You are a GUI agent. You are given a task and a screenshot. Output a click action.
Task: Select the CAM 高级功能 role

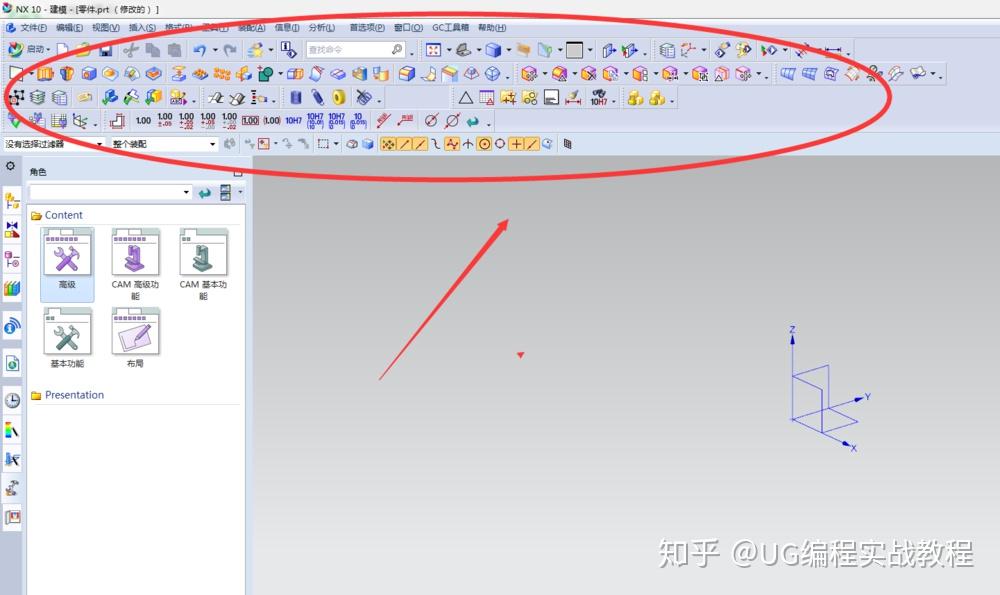tap(135, 264)
